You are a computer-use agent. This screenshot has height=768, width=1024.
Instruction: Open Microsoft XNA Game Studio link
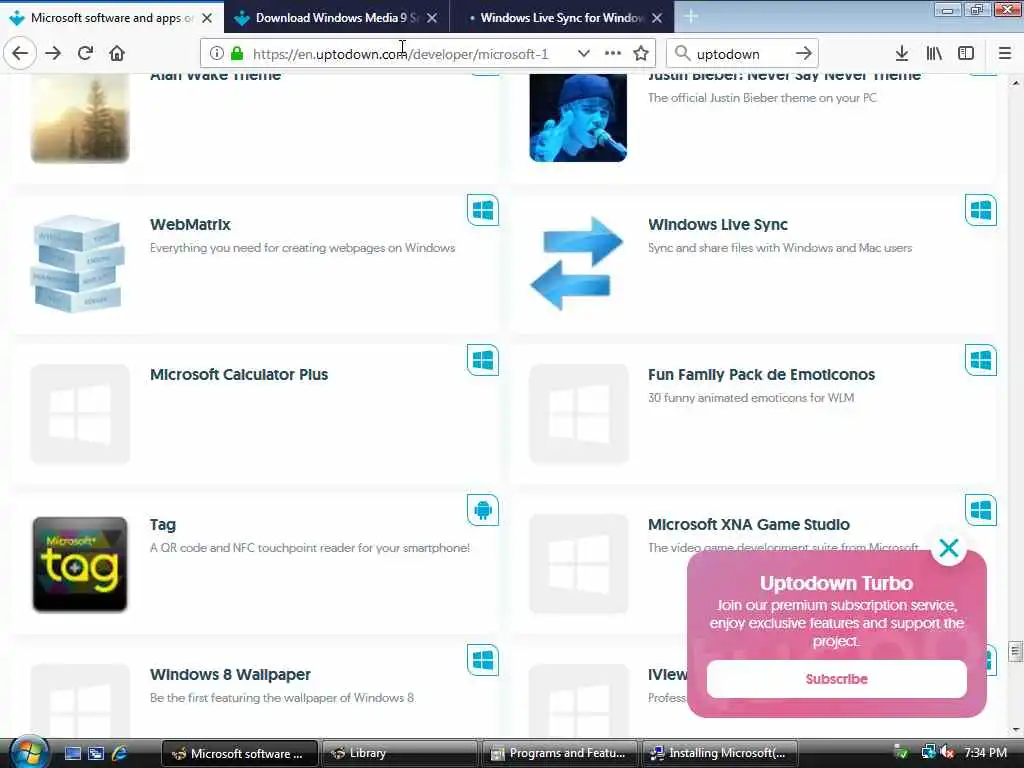[748, 525]
